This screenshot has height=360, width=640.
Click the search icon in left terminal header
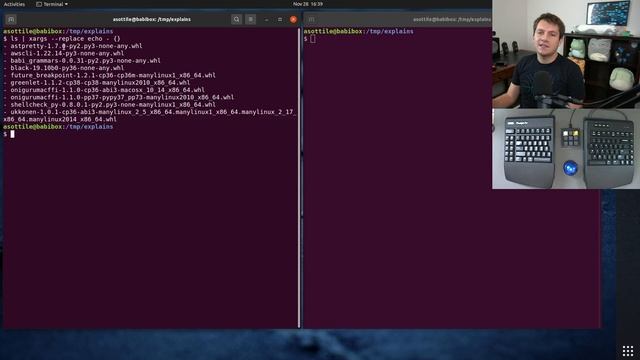coord(236,19)
